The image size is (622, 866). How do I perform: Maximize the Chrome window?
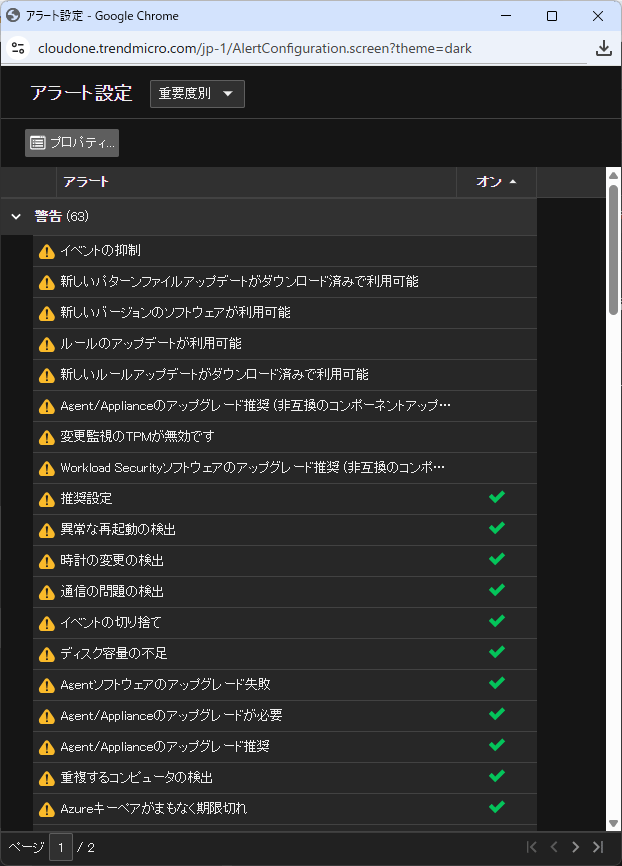click(x=552, y=16)
